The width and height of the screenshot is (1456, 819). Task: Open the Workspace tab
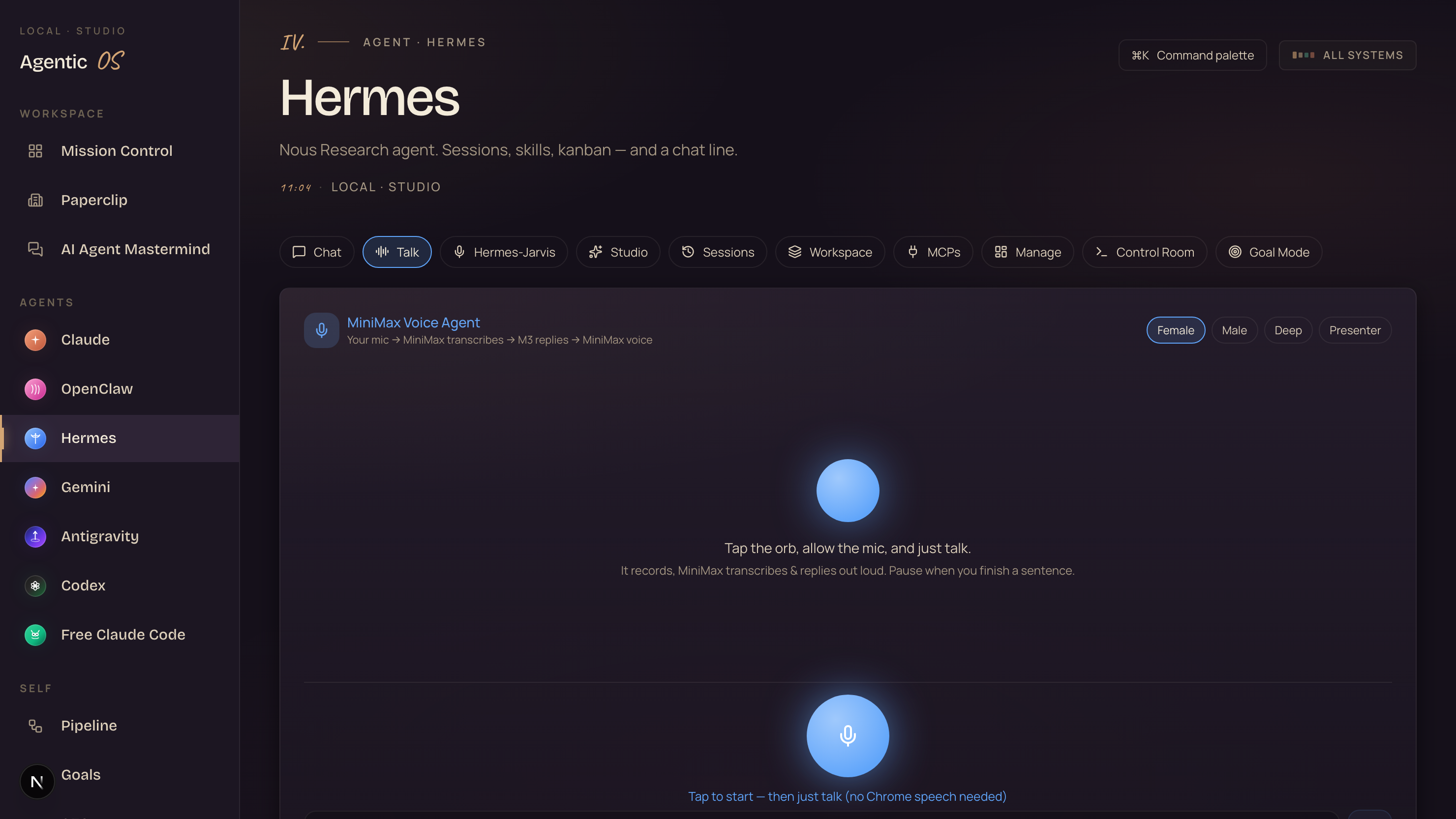point(830,252)
